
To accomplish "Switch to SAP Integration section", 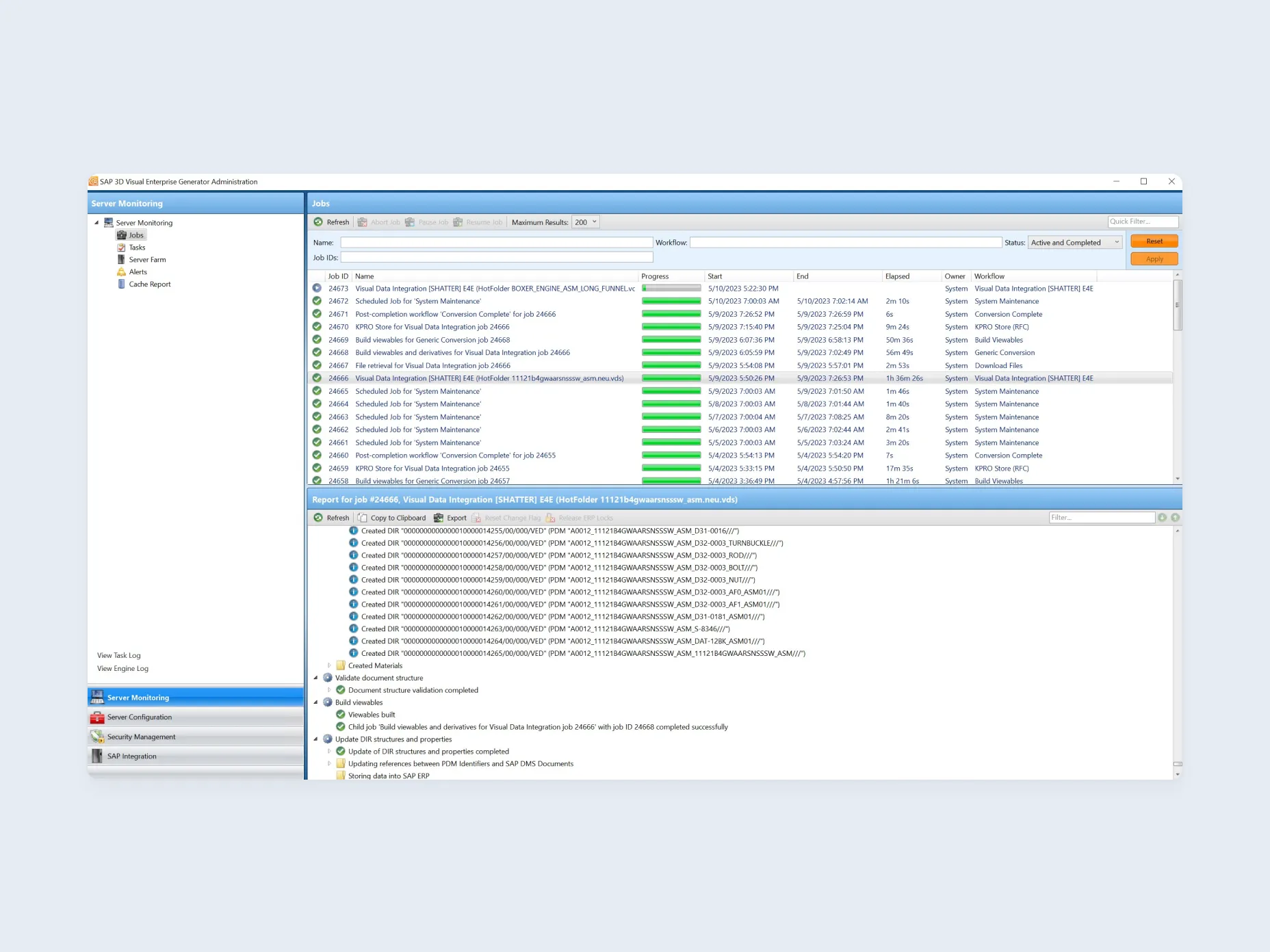I will tap(196, 756).
